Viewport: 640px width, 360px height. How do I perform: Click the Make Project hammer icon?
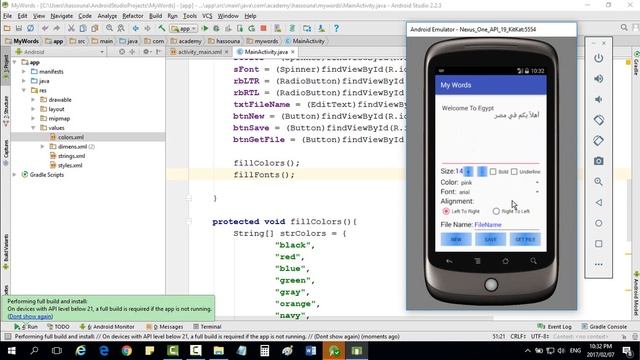162,28
